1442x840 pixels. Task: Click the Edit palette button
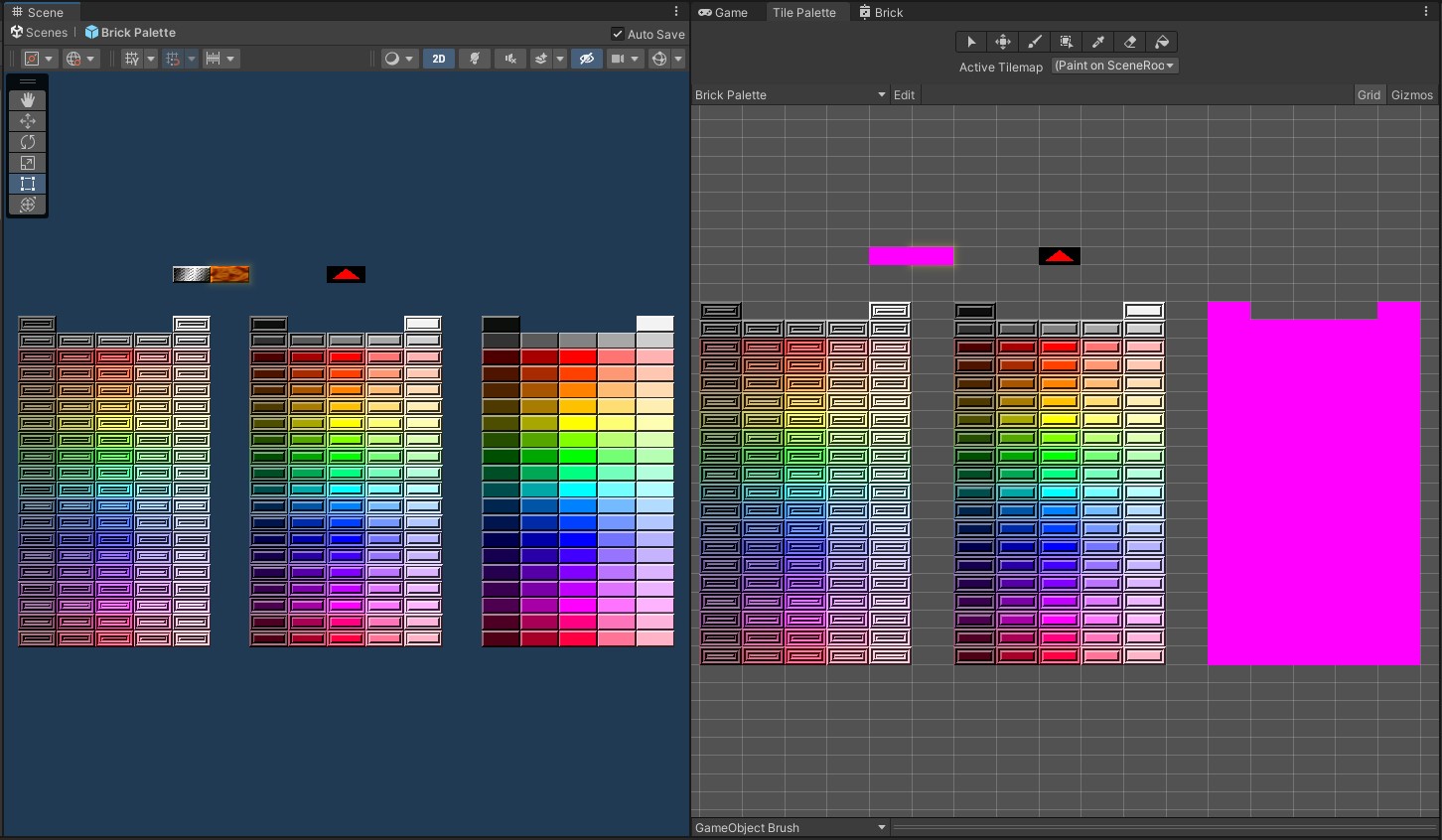904,94
